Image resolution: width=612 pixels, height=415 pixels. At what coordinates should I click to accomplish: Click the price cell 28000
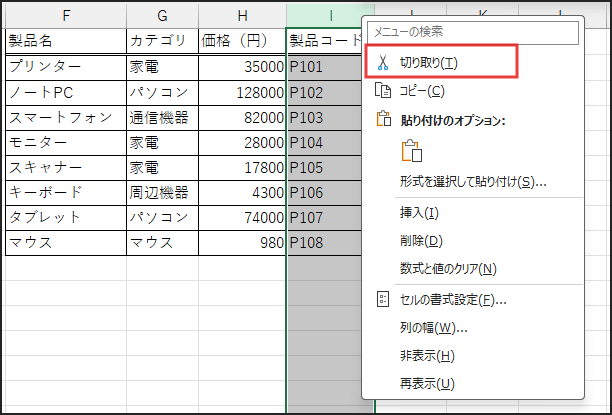(x=242, y=143)
